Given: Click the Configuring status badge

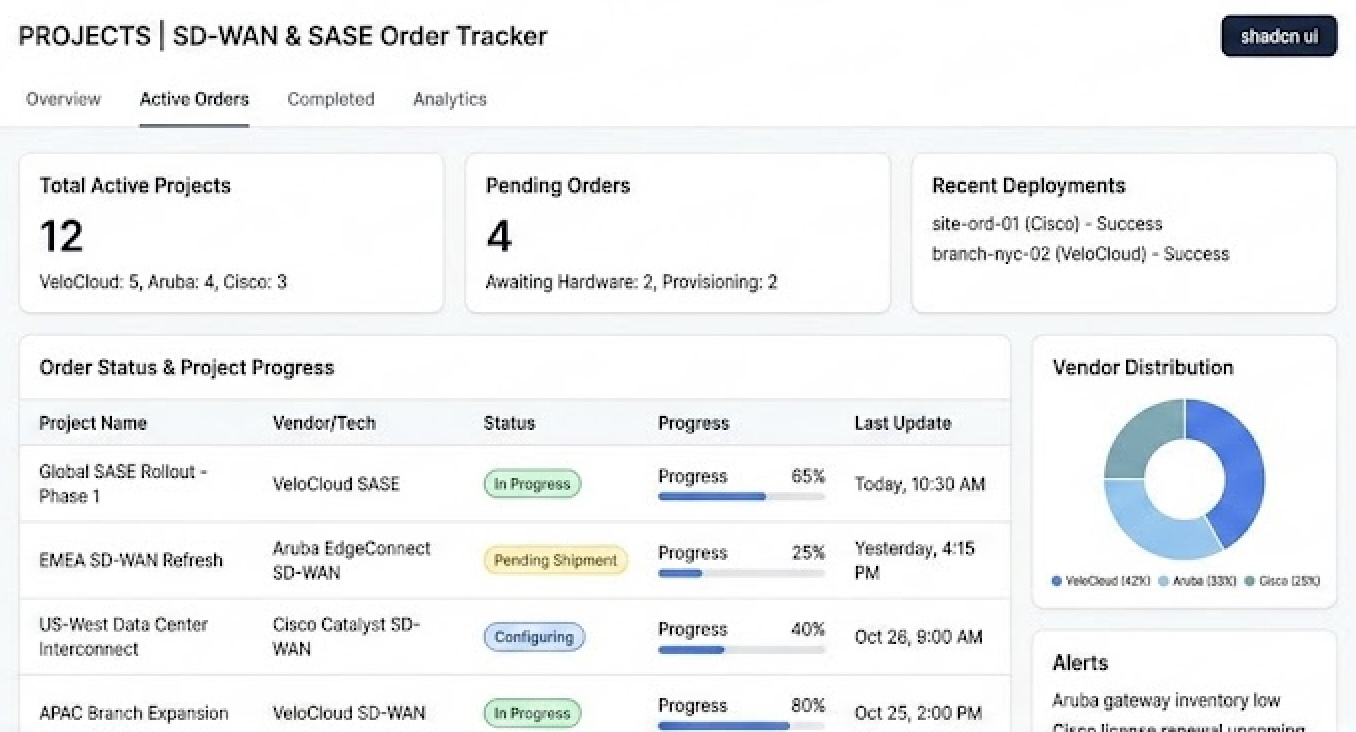Looking at the screenshot, I should pos(534,637).
